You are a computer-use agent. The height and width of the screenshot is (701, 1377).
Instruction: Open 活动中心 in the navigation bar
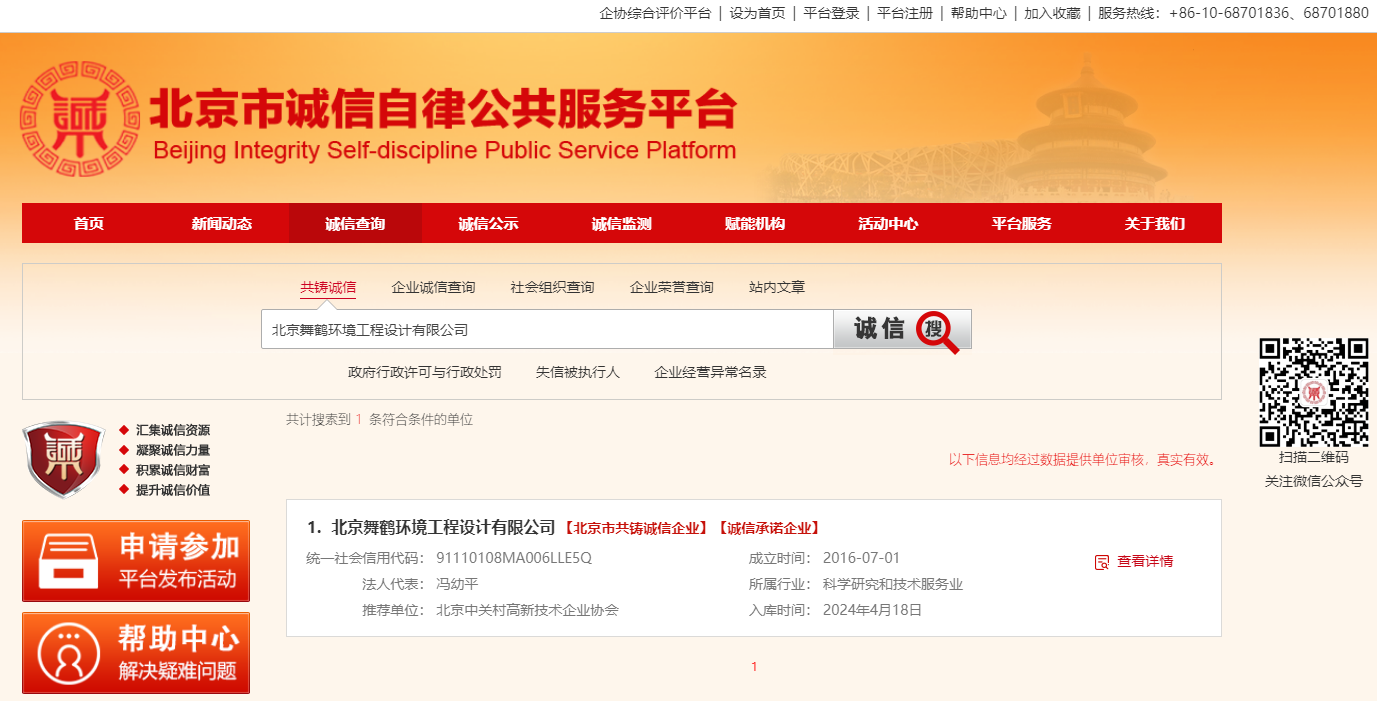pyautogui.click(x=888, y=224)
